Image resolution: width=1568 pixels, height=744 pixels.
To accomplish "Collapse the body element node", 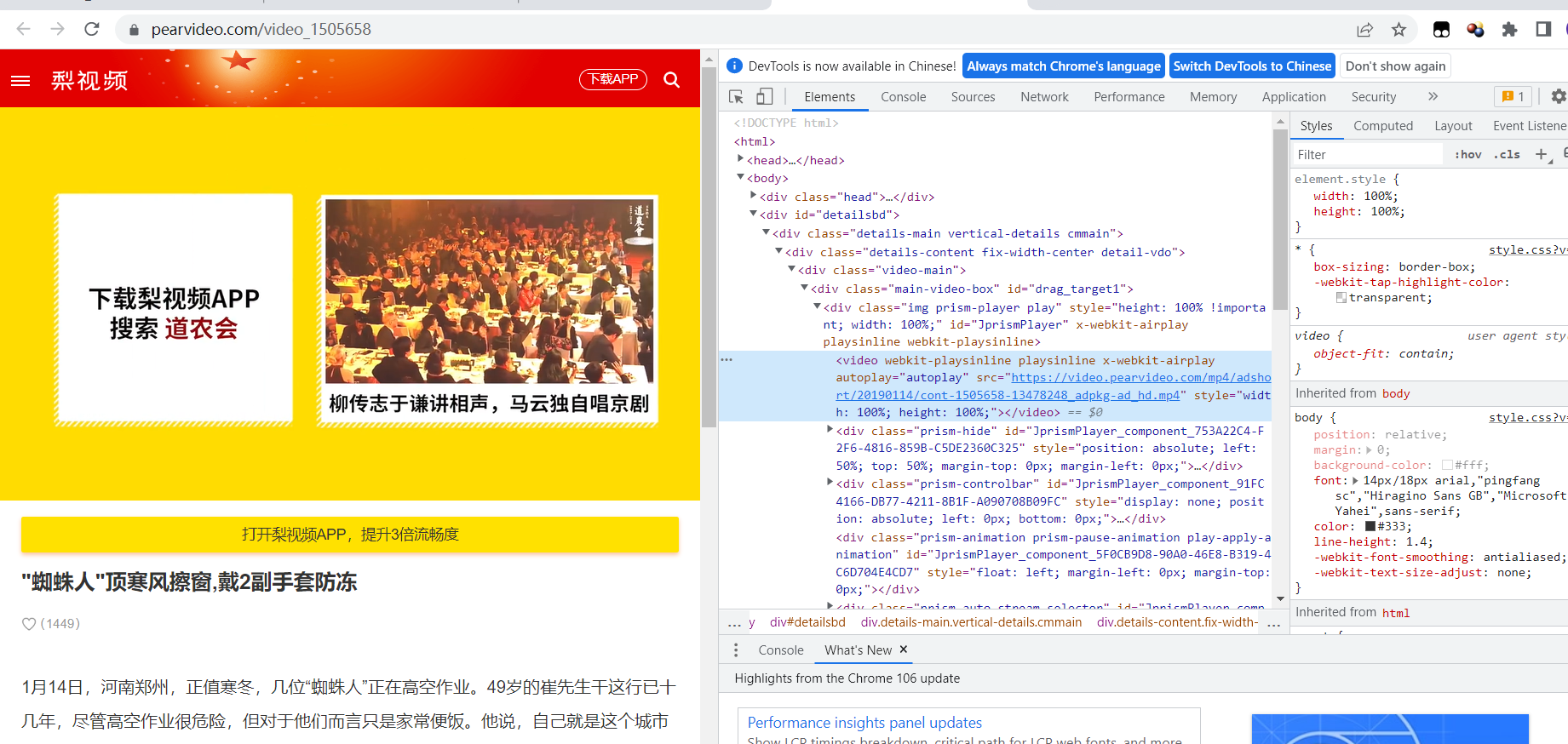I will tap(740, 177).
